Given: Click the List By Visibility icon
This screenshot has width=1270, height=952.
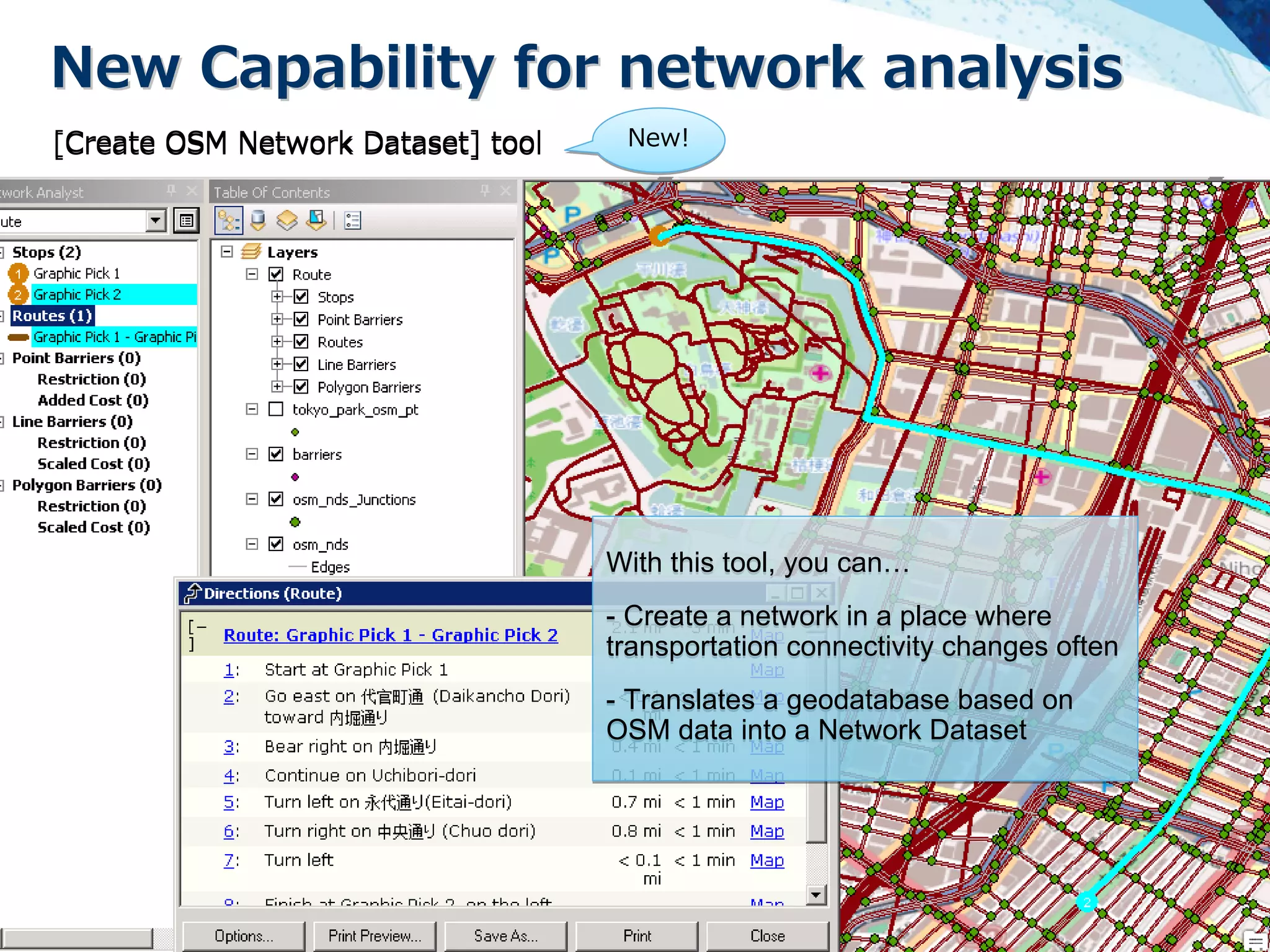Looking at the screenshot, I should (x=286, y=220).
